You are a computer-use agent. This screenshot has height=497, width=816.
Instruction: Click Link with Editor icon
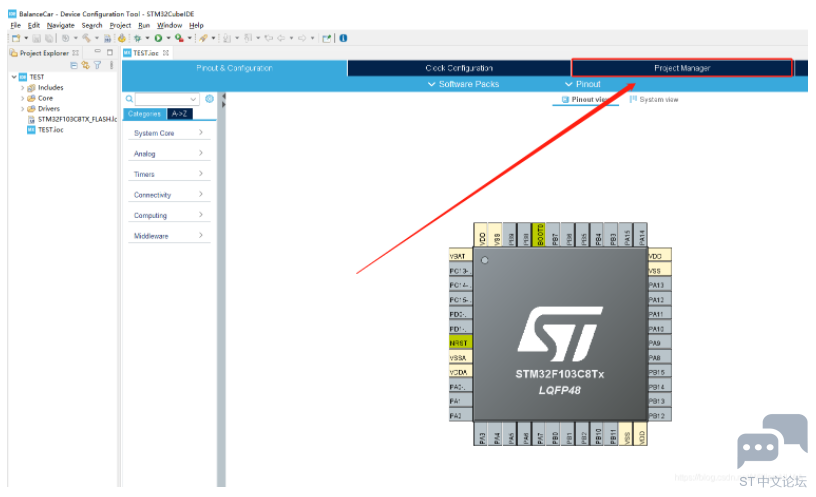click(85, 65)
